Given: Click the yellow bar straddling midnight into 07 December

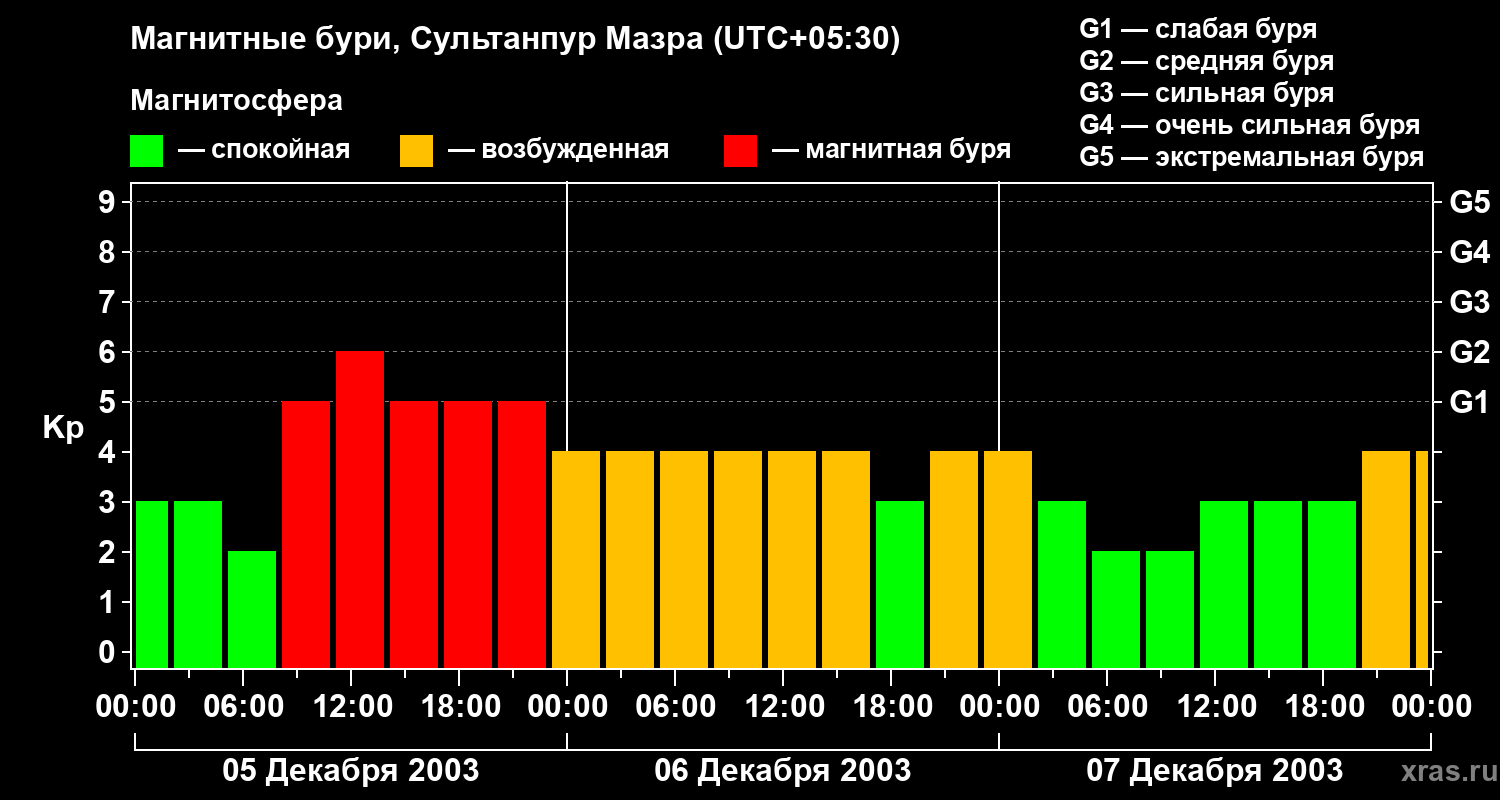Looking at the screenshot, I should [1008, 559].
